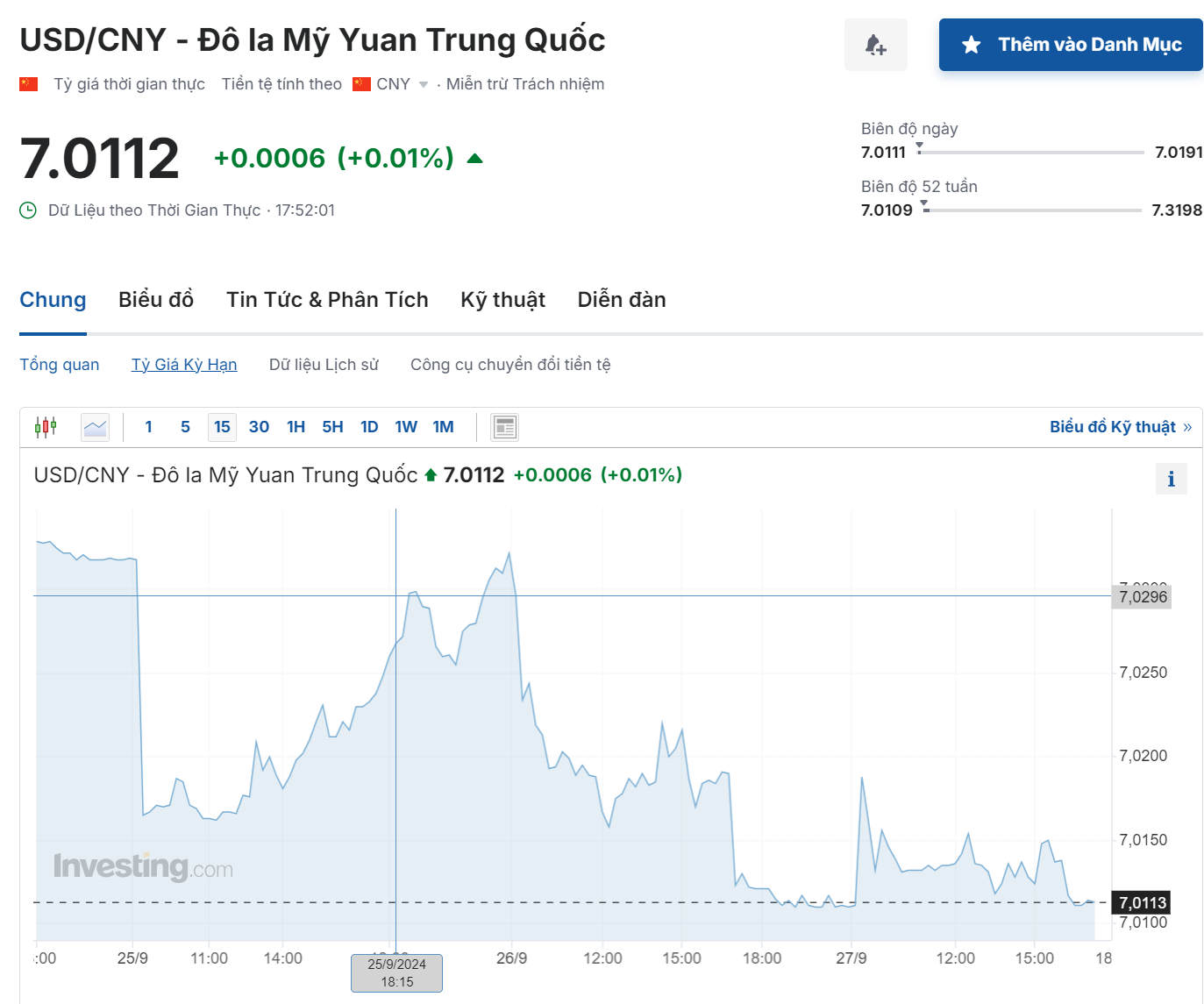
Task: Click the daily range slider bar
Action: pyautogui.click(x=1030, y=153)
